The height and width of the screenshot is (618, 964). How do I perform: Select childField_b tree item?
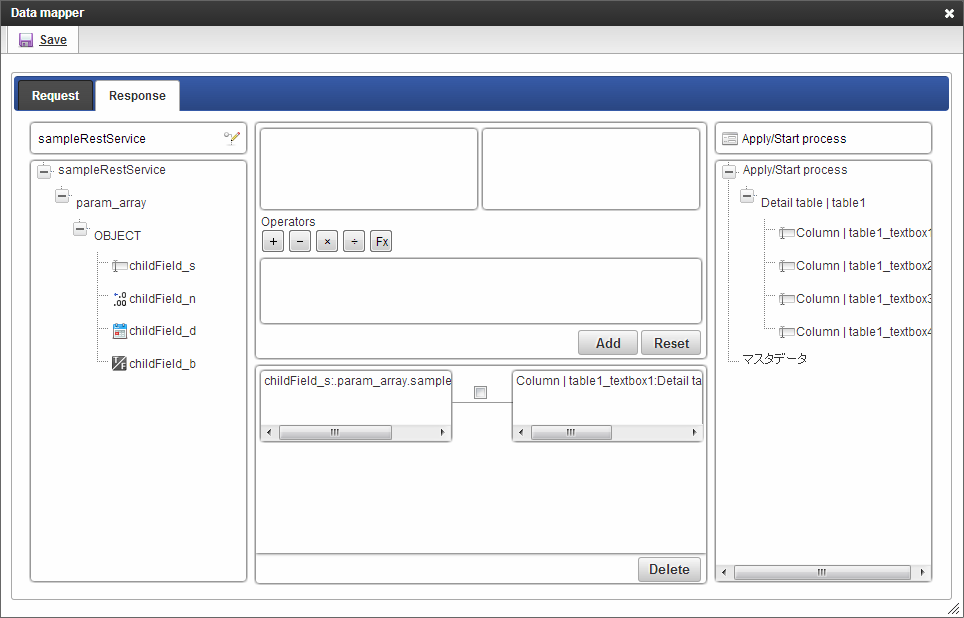coord(162,363)
